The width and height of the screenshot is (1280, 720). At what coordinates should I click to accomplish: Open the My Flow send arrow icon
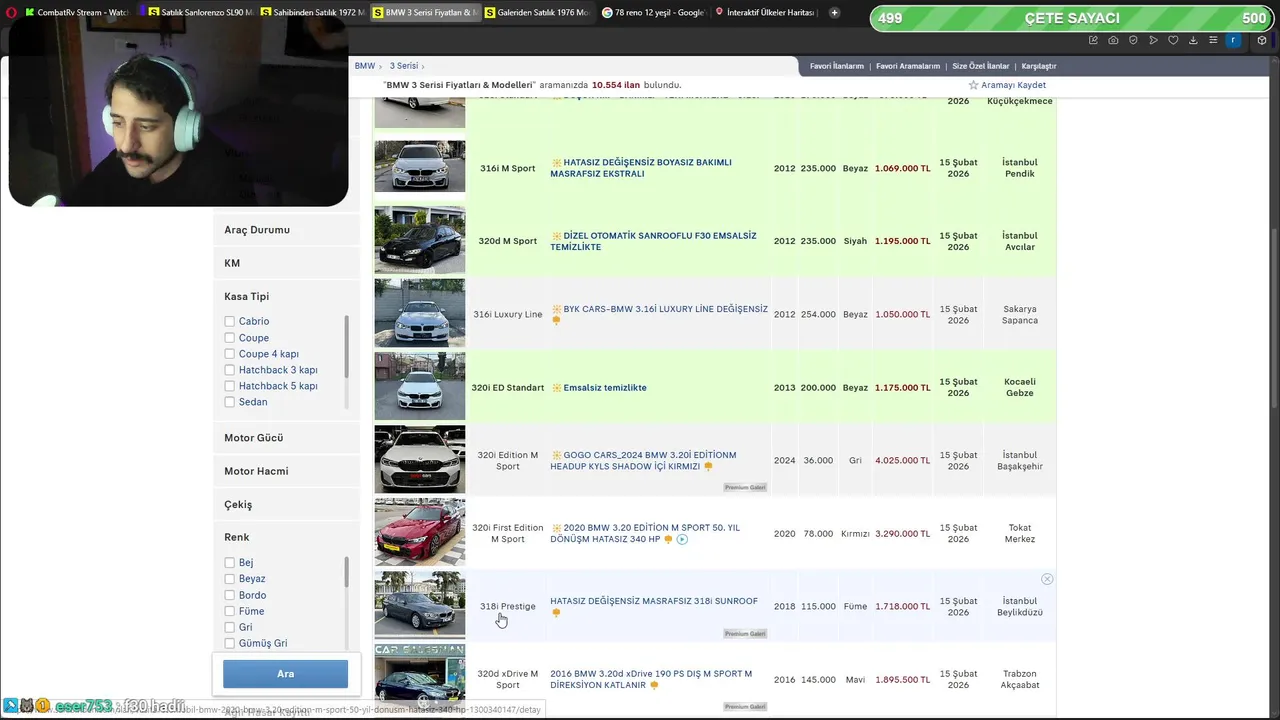1153,40
